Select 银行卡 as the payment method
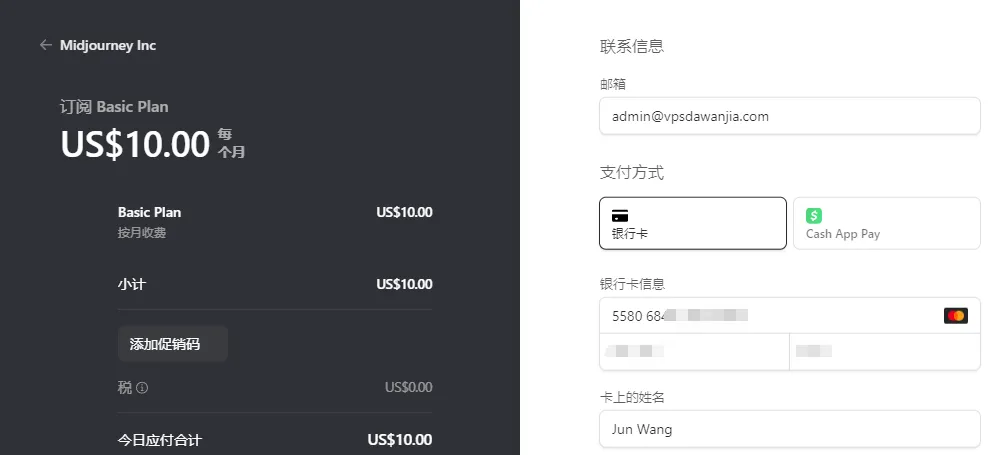 pos(692,223)
